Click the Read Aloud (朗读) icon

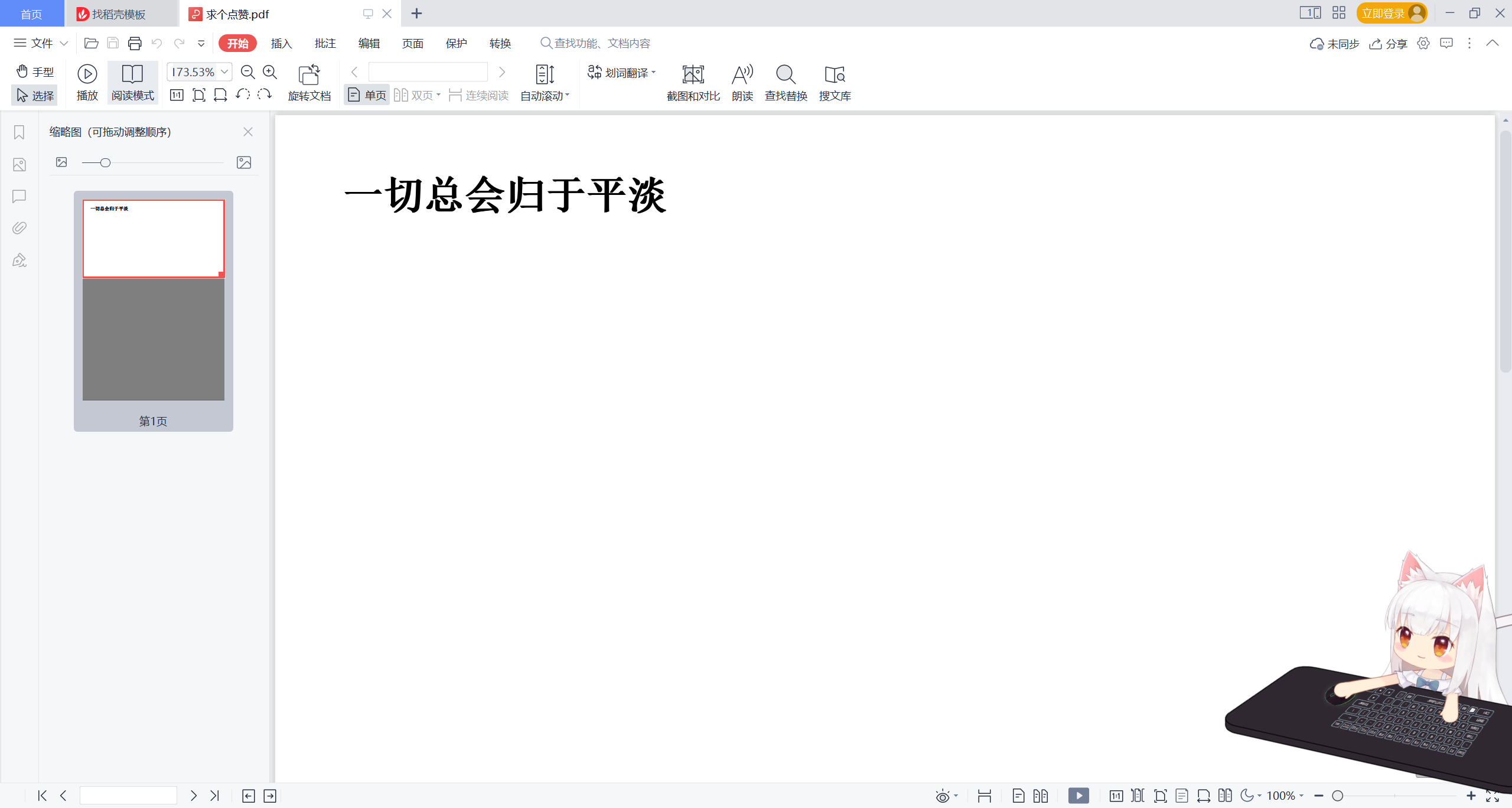pos(742,75)
